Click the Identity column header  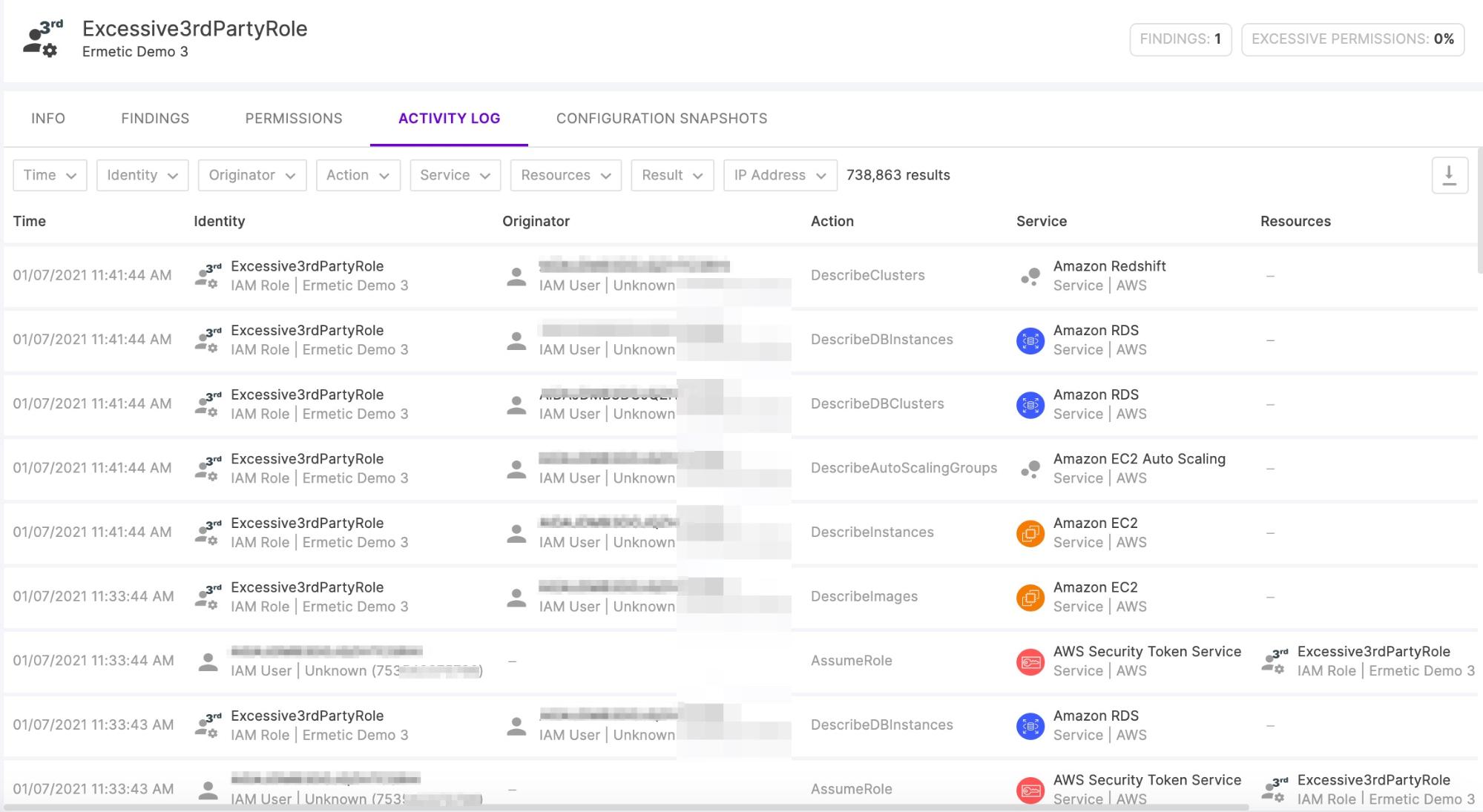[220, 221]
